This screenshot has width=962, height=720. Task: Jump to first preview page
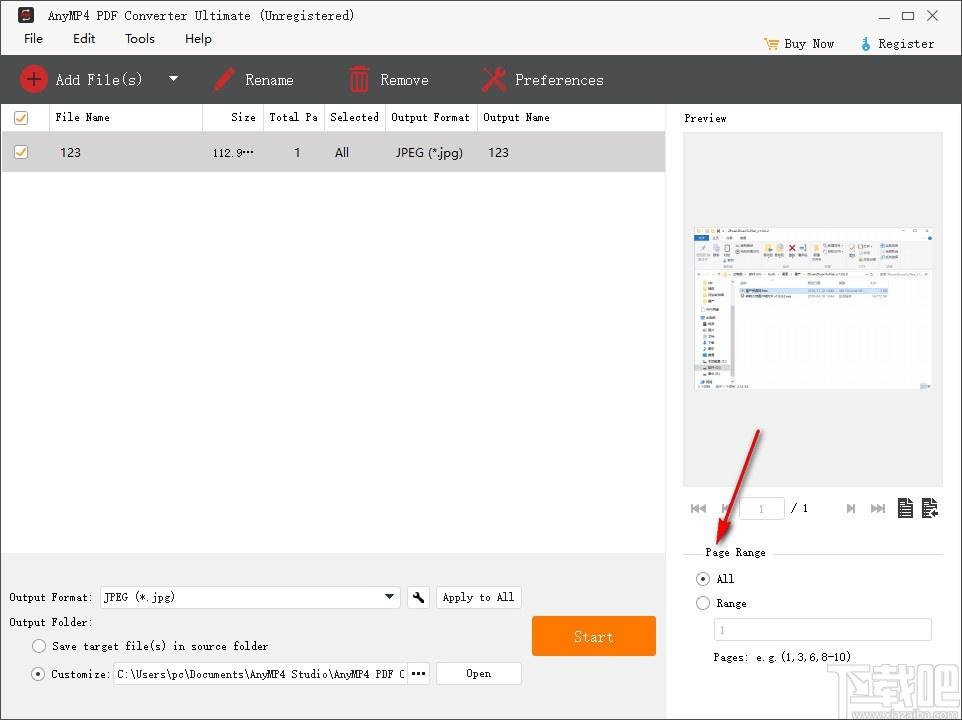coord(698,508)
